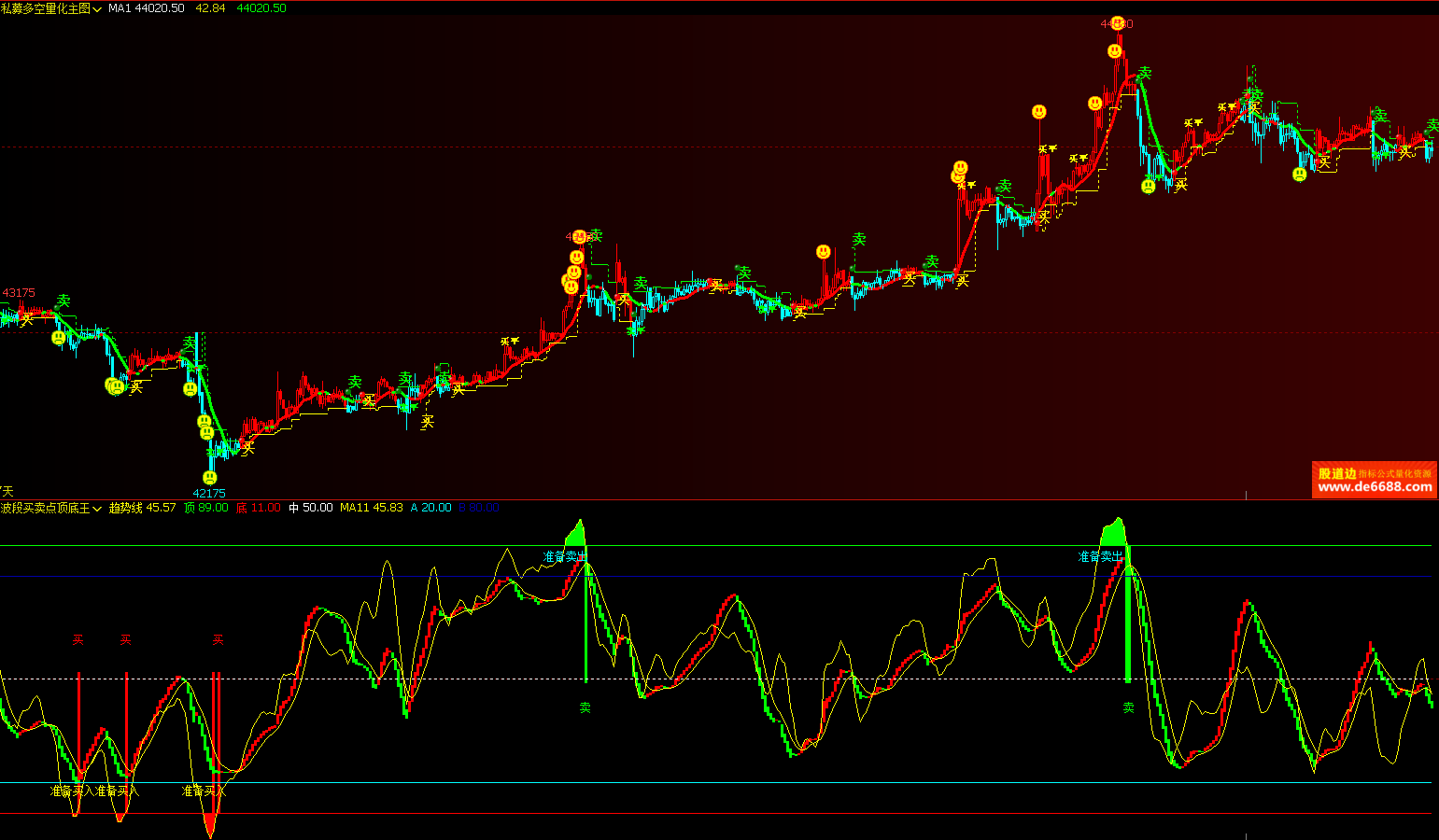The image size is (1439, 840).
Task: Click the 顶 89.00 indicator label
Action: click(205, 508)
